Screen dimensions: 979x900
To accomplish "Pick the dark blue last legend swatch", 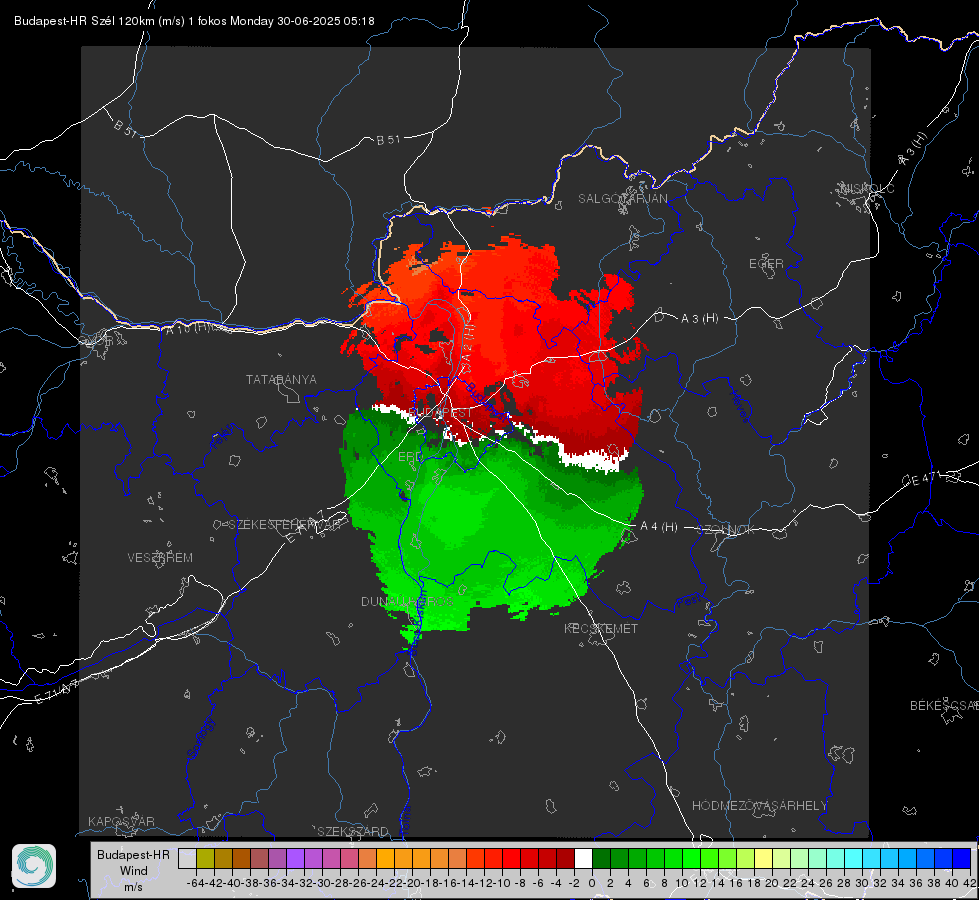I will click(962, 858).
